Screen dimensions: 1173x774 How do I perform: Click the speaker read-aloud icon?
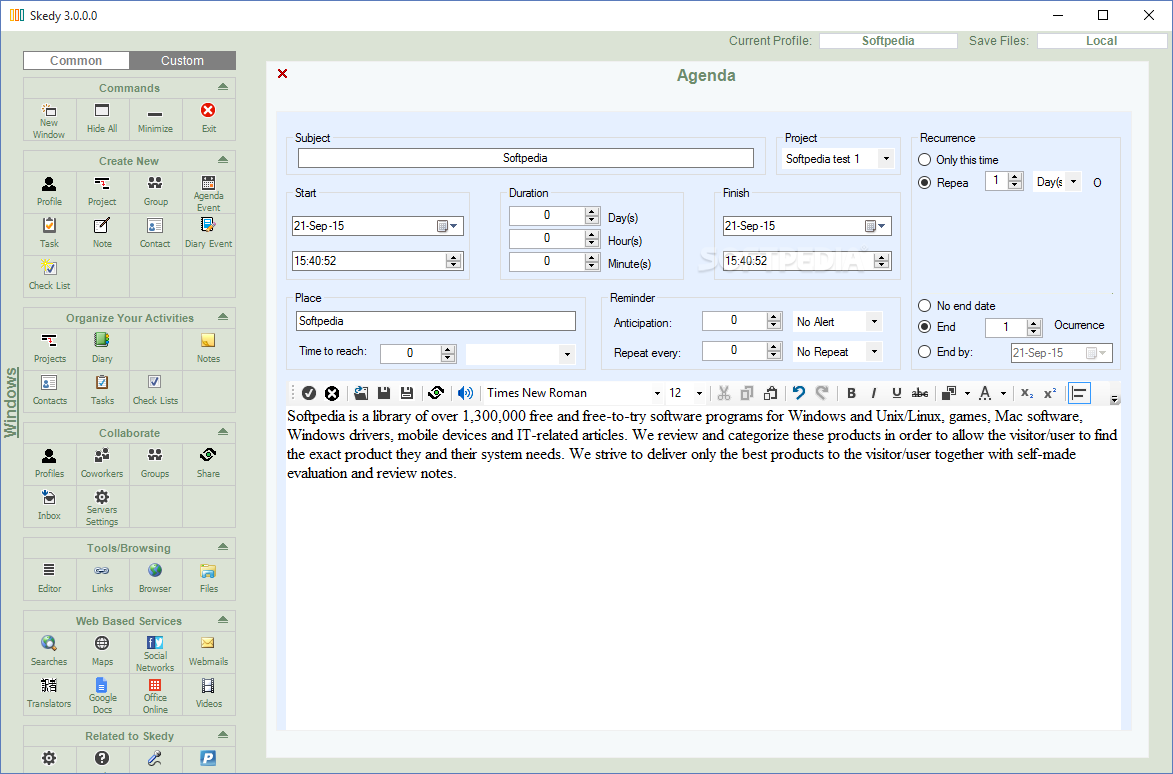tap(465, 393)
